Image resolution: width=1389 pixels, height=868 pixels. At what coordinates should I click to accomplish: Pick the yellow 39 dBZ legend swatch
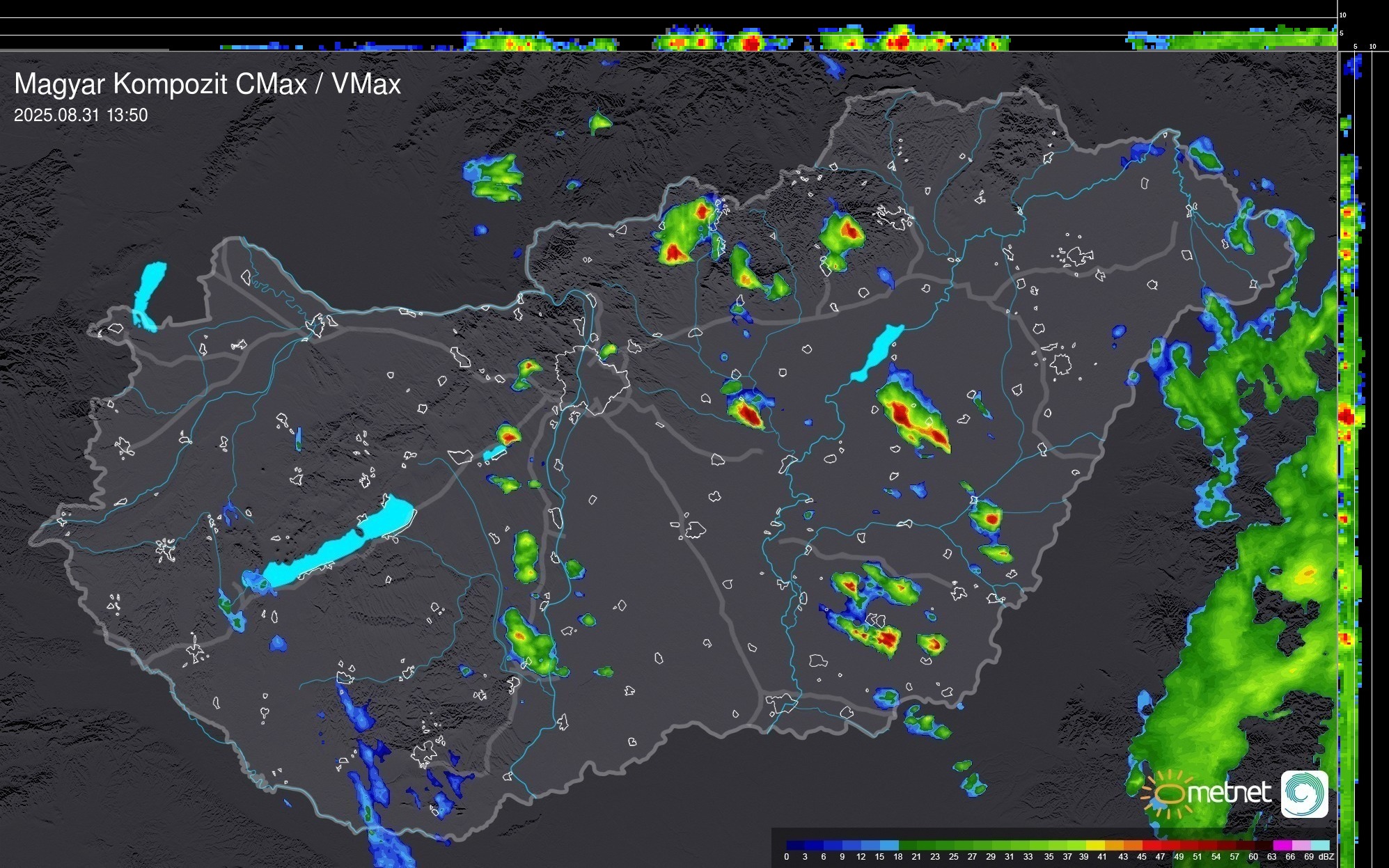click(x=1096, y=845)
